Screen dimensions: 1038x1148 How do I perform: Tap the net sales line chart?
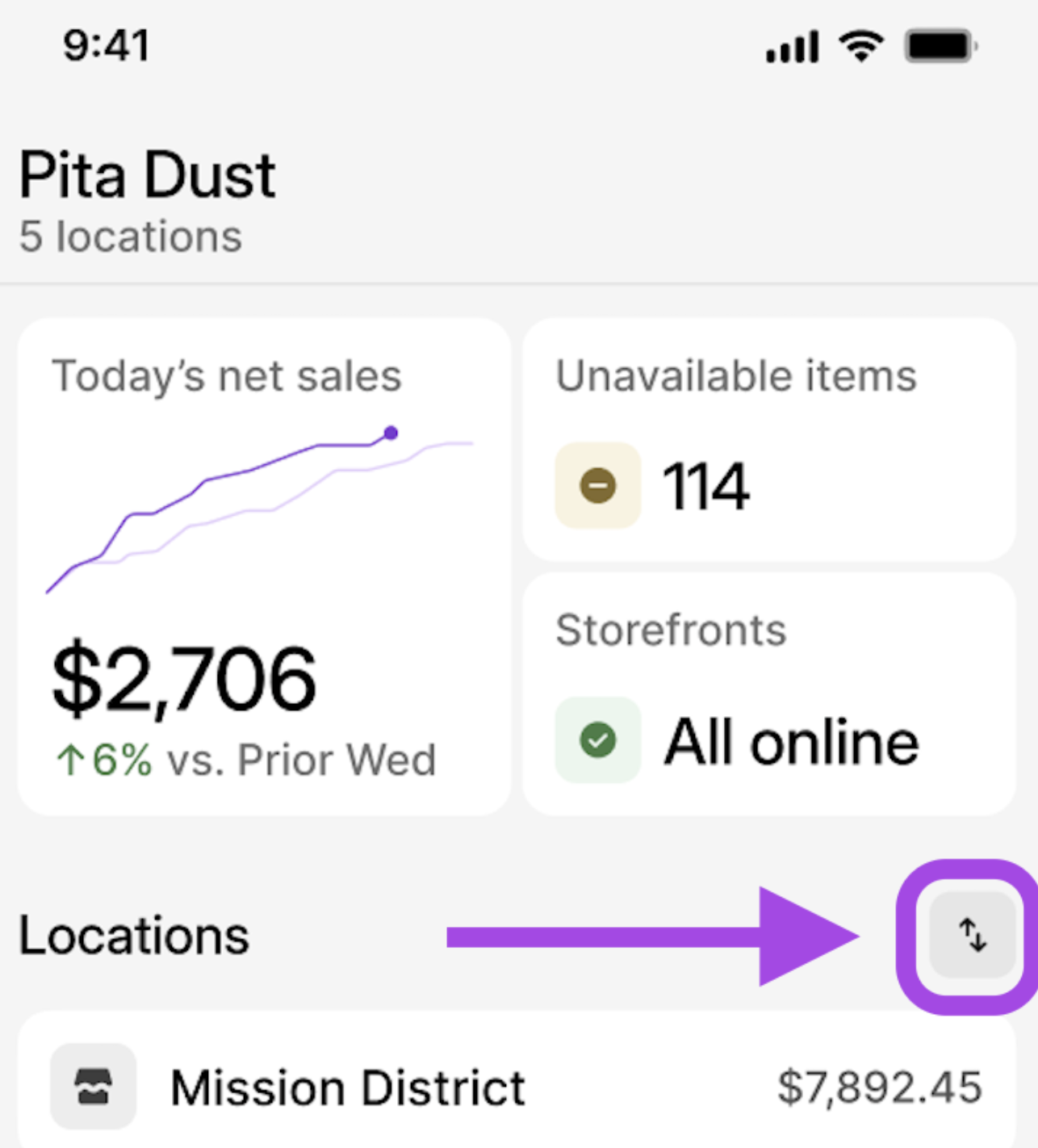[x=258, y=509]
